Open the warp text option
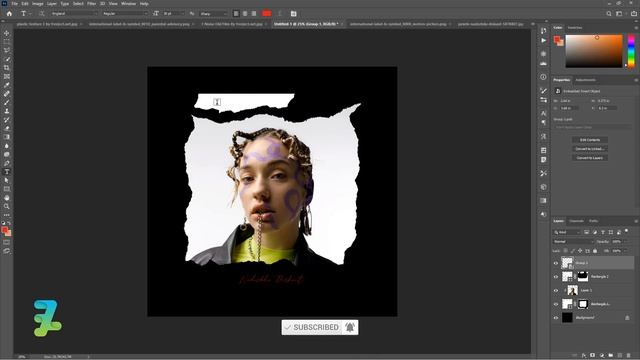 click(280, 13)
